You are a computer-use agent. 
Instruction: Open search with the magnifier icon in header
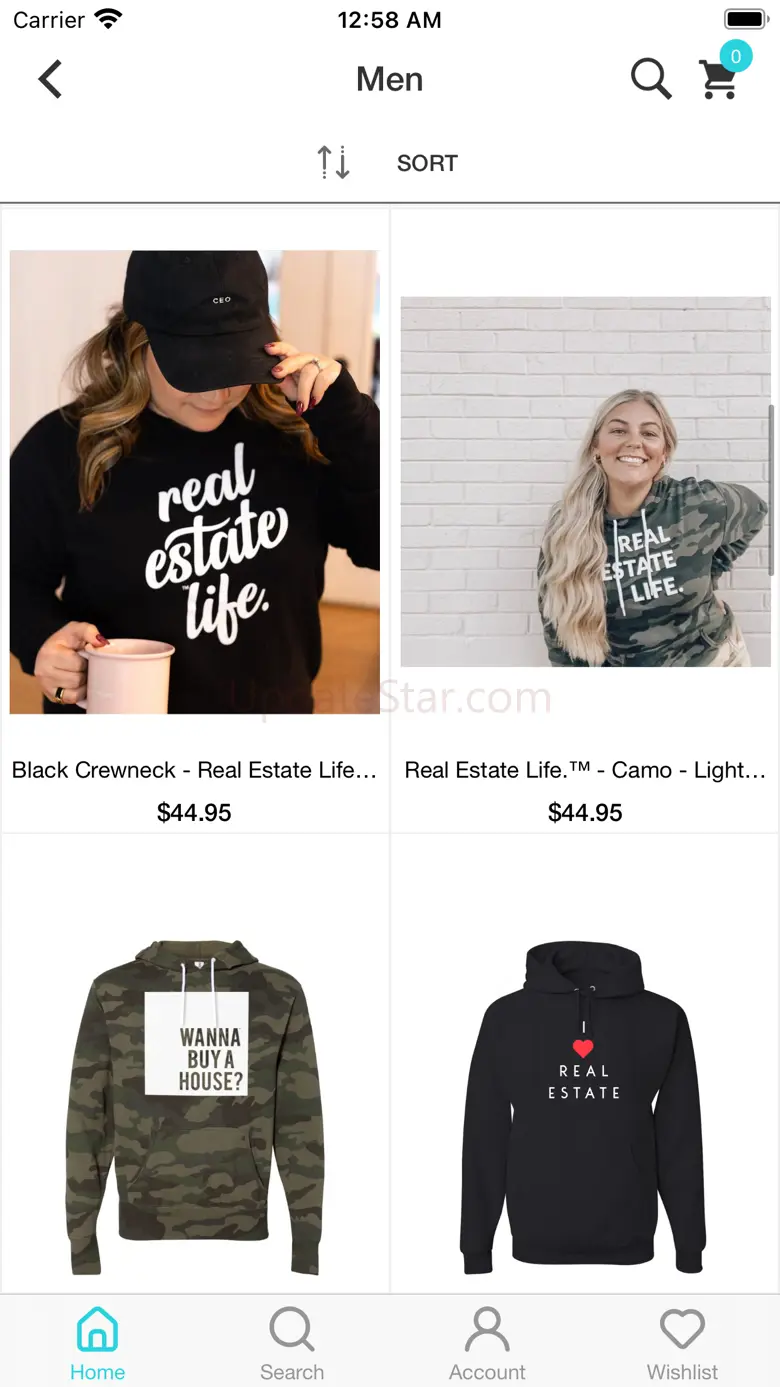[x=650, y=78]
